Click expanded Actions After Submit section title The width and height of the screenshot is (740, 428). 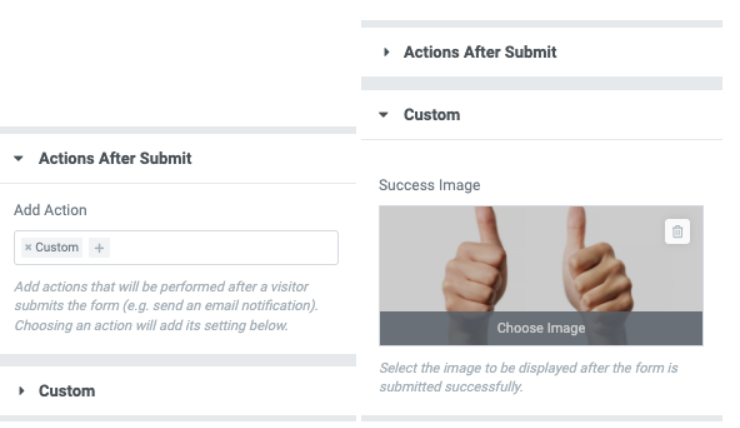pos(115,159)
